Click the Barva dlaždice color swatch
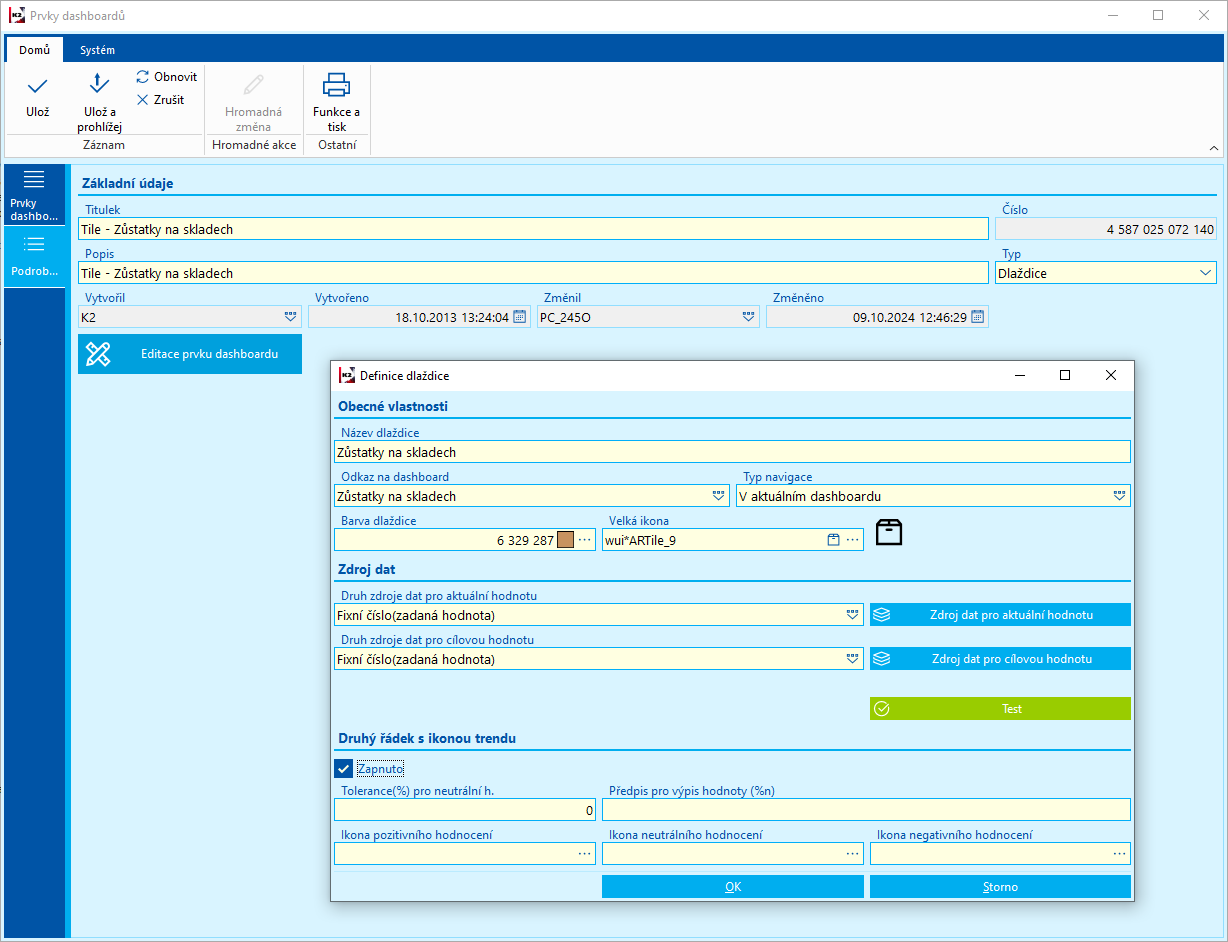 pyautogui.click(x=565, y=540)
